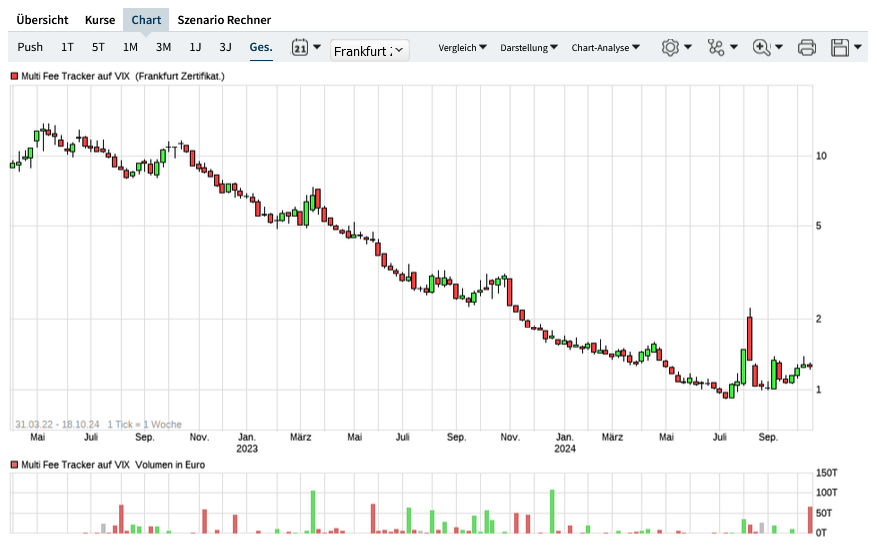877x546 pixels.
Task: Switch to the Kurse tab
Action: (x=100, y=20)
